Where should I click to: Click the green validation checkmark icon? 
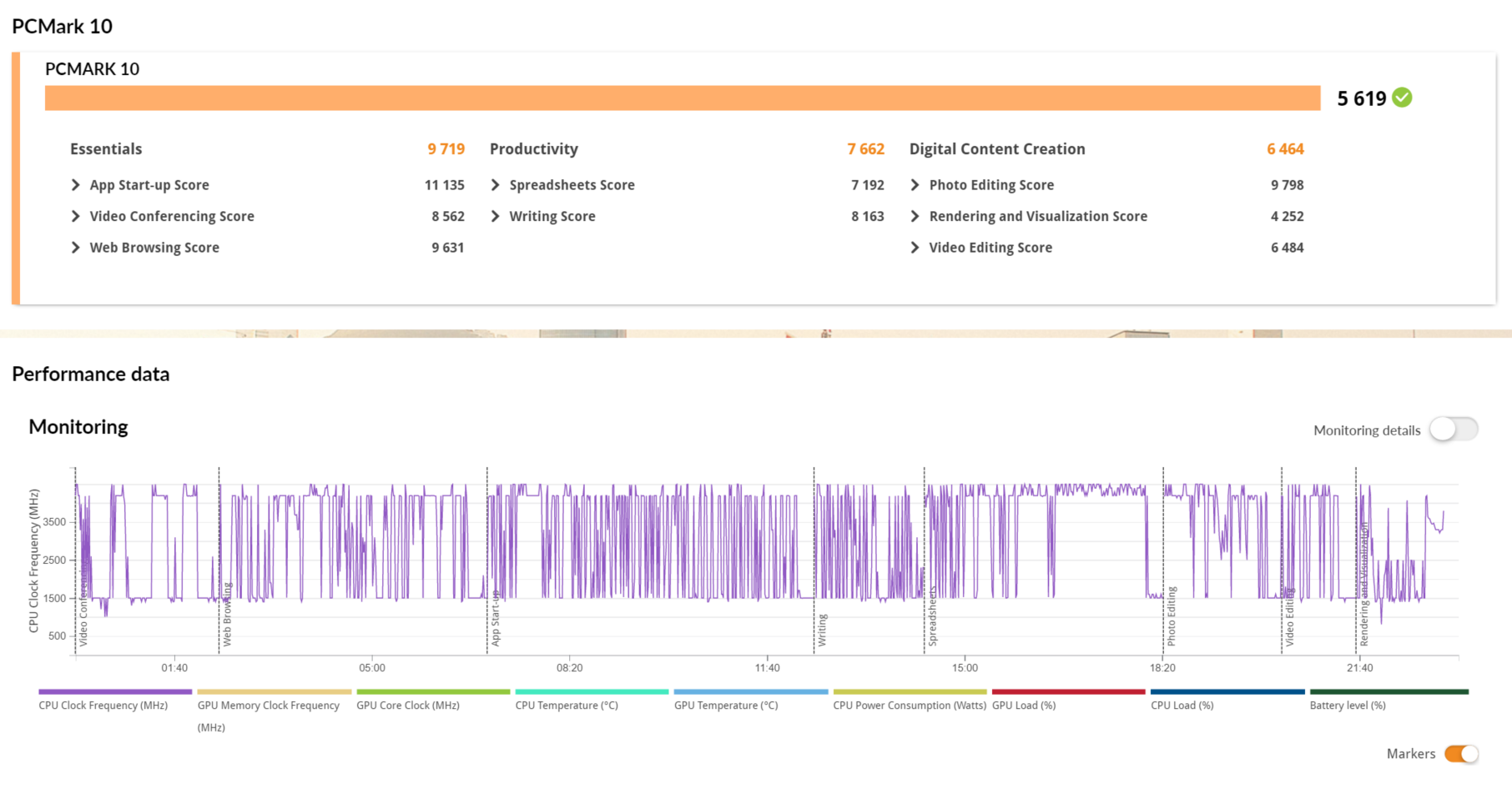(x=1403, y=98)
